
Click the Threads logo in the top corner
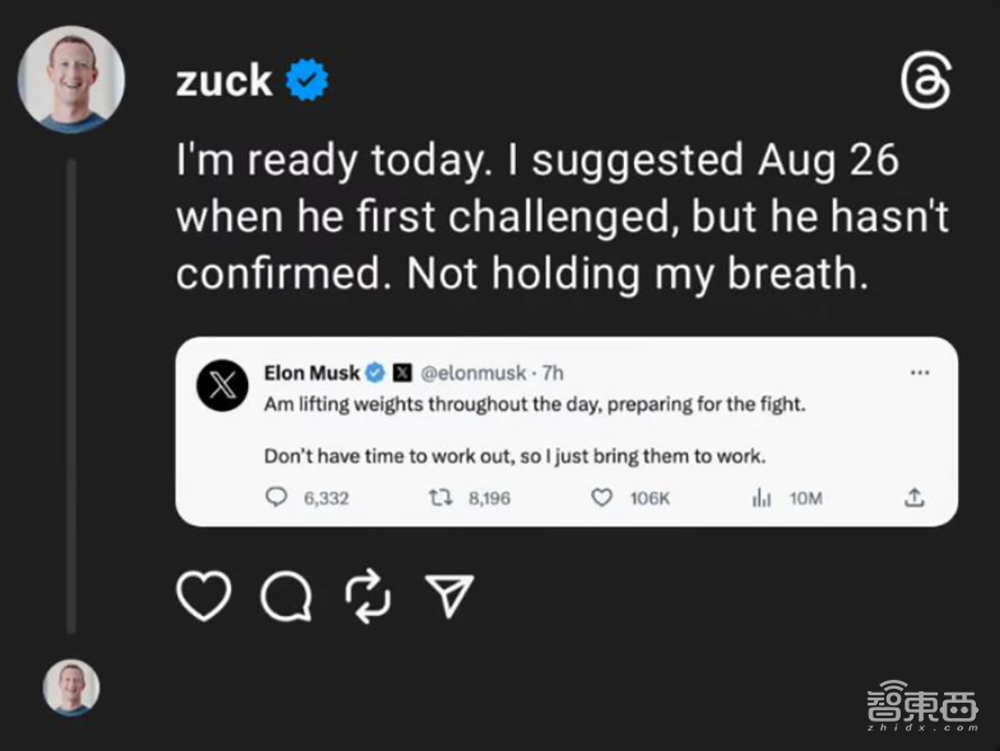click(x=926, y=83)
